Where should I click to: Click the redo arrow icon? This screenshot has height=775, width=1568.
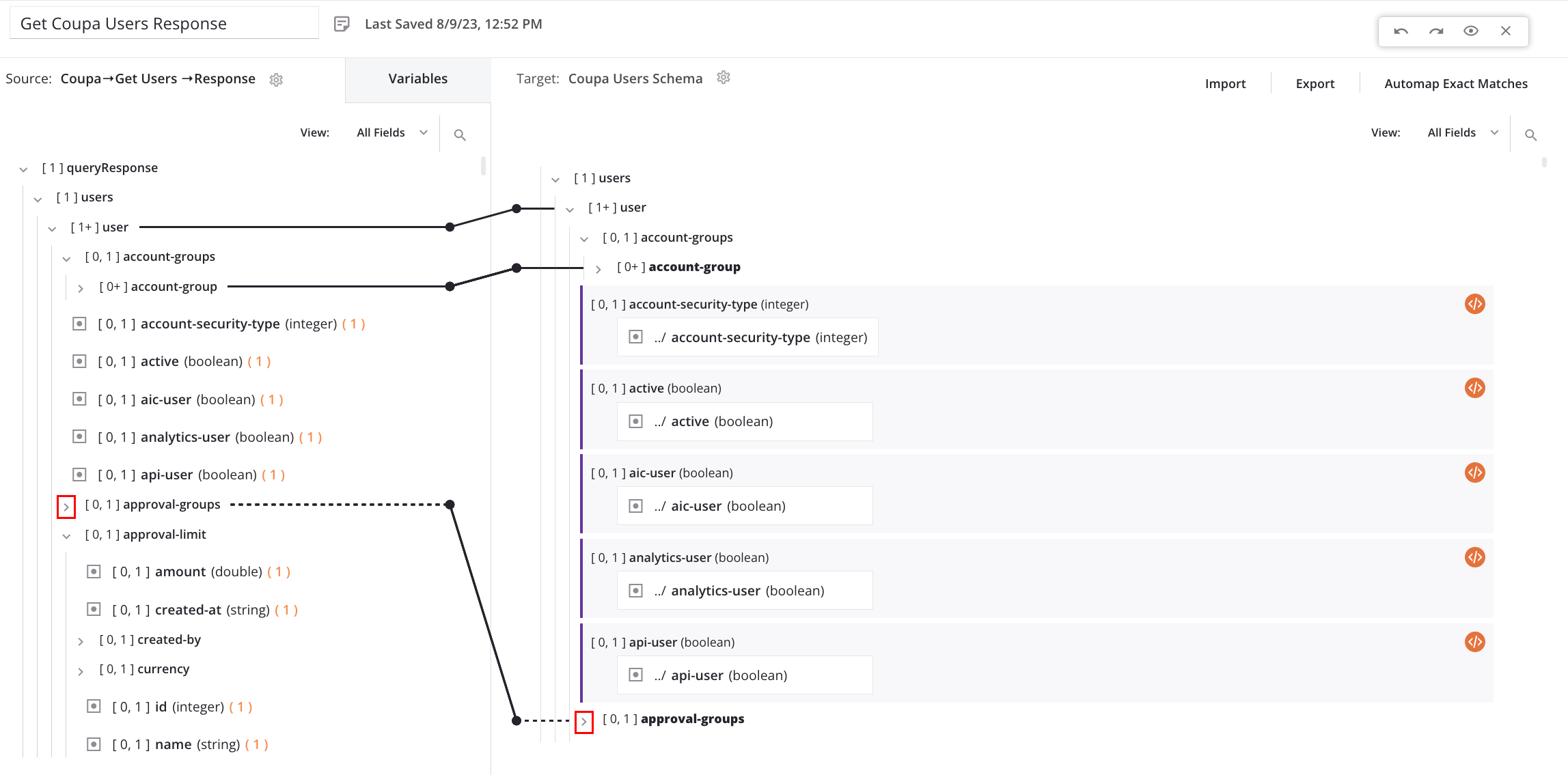1436,31
